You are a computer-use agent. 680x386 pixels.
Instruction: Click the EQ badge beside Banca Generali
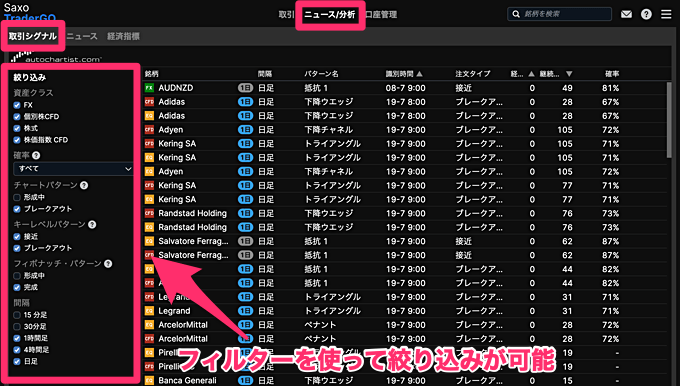click(x=149, y=380)
